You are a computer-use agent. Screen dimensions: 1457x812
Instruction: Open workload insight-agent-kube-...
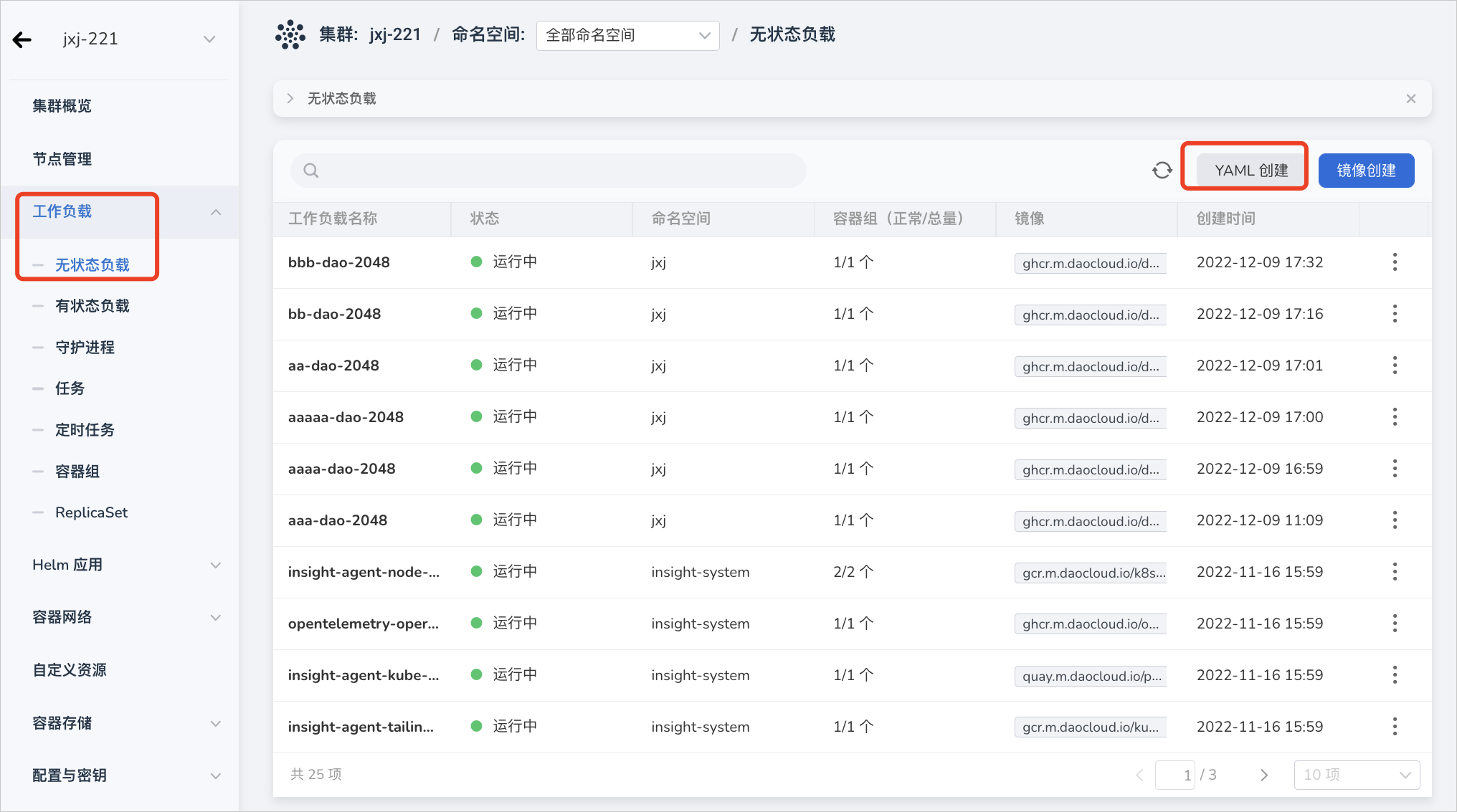364,675
